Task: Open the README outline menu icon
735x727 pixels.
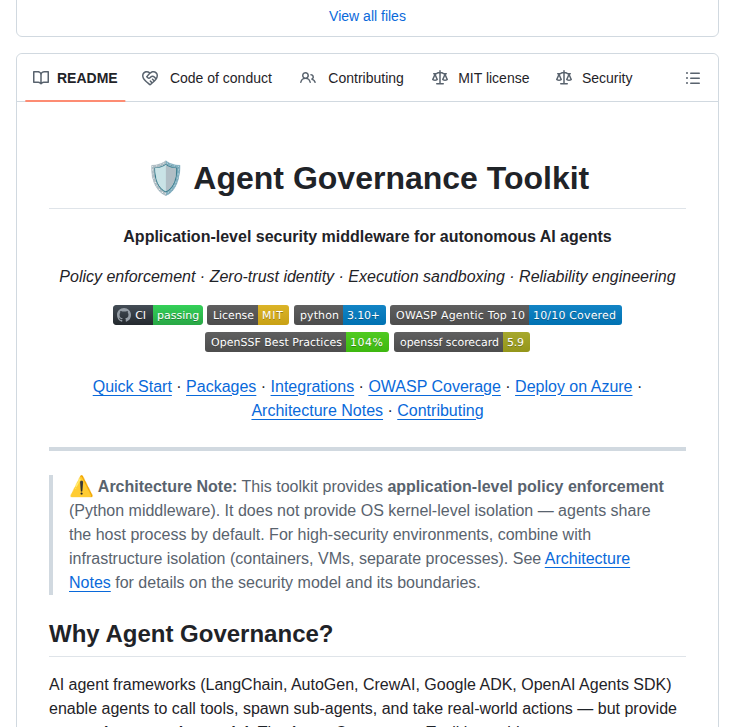Action: 692,78
